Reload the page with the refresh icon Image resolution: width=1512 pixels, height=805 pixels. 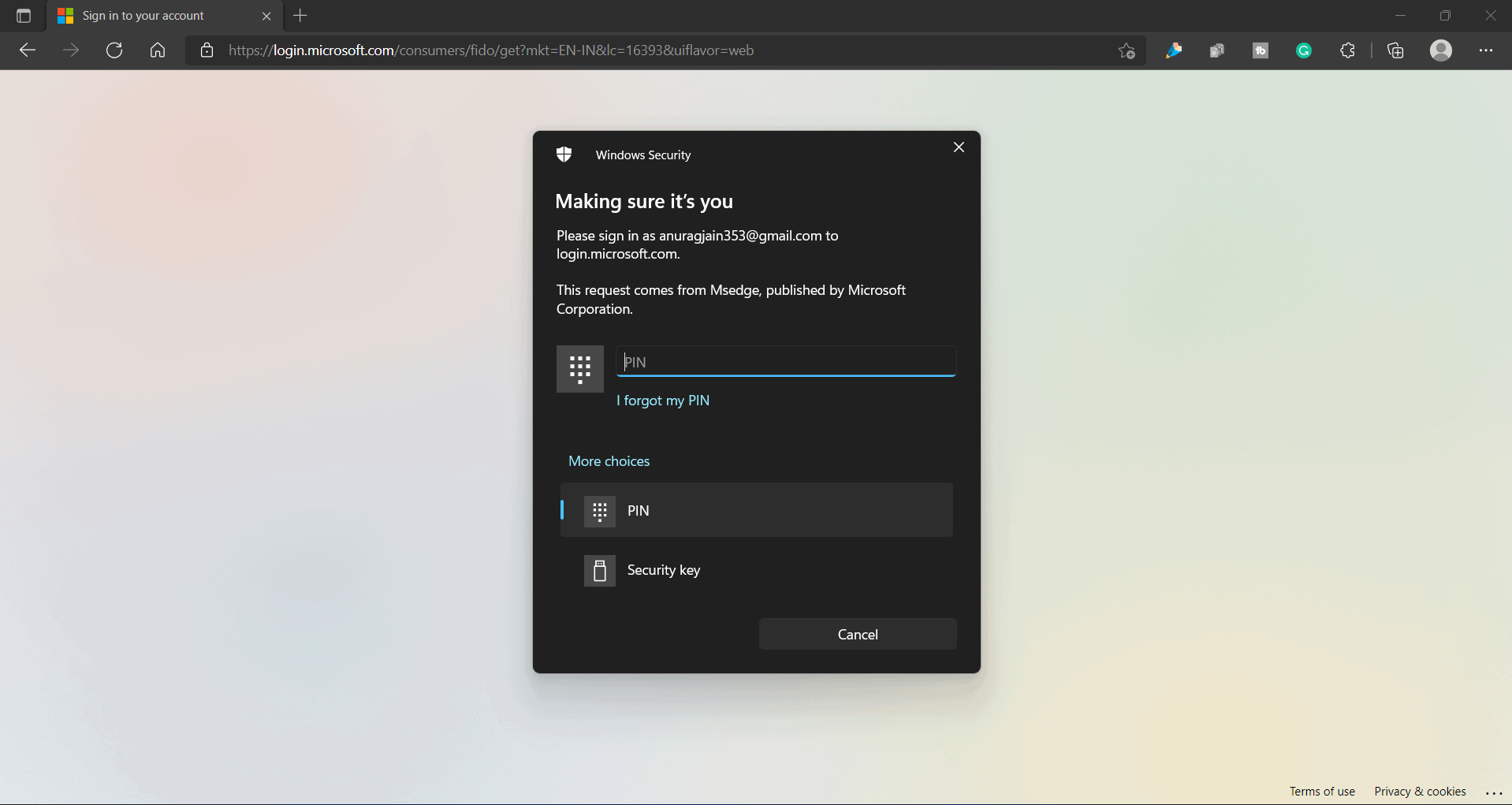(x=114, y=50)
